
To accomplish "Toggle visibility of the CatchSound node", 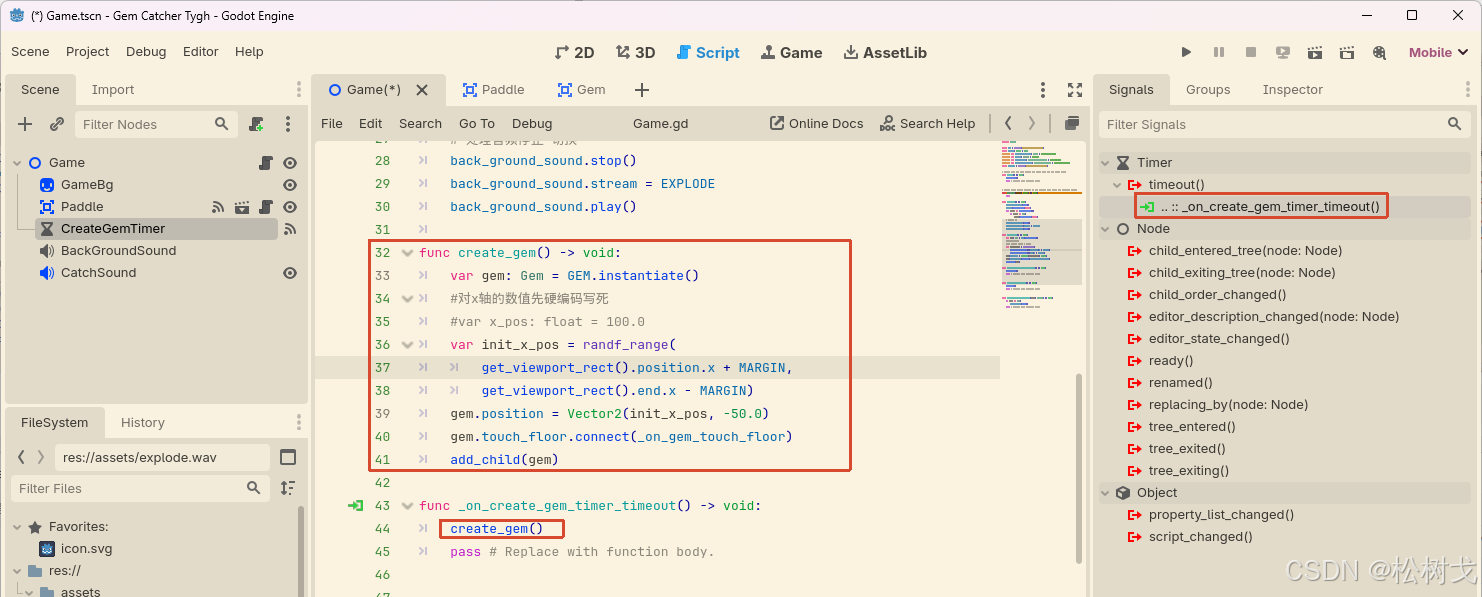I will [290, 272].
